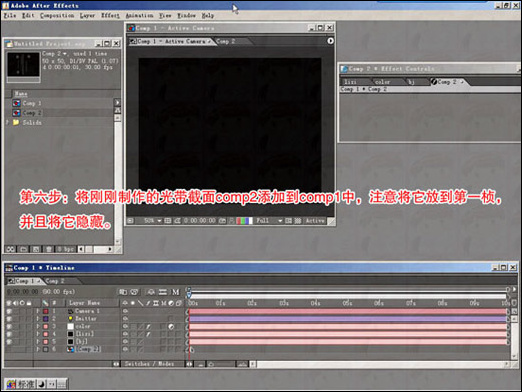Expand the Camera 1 layer properties

pyautogui.click(x=38, y=311)
